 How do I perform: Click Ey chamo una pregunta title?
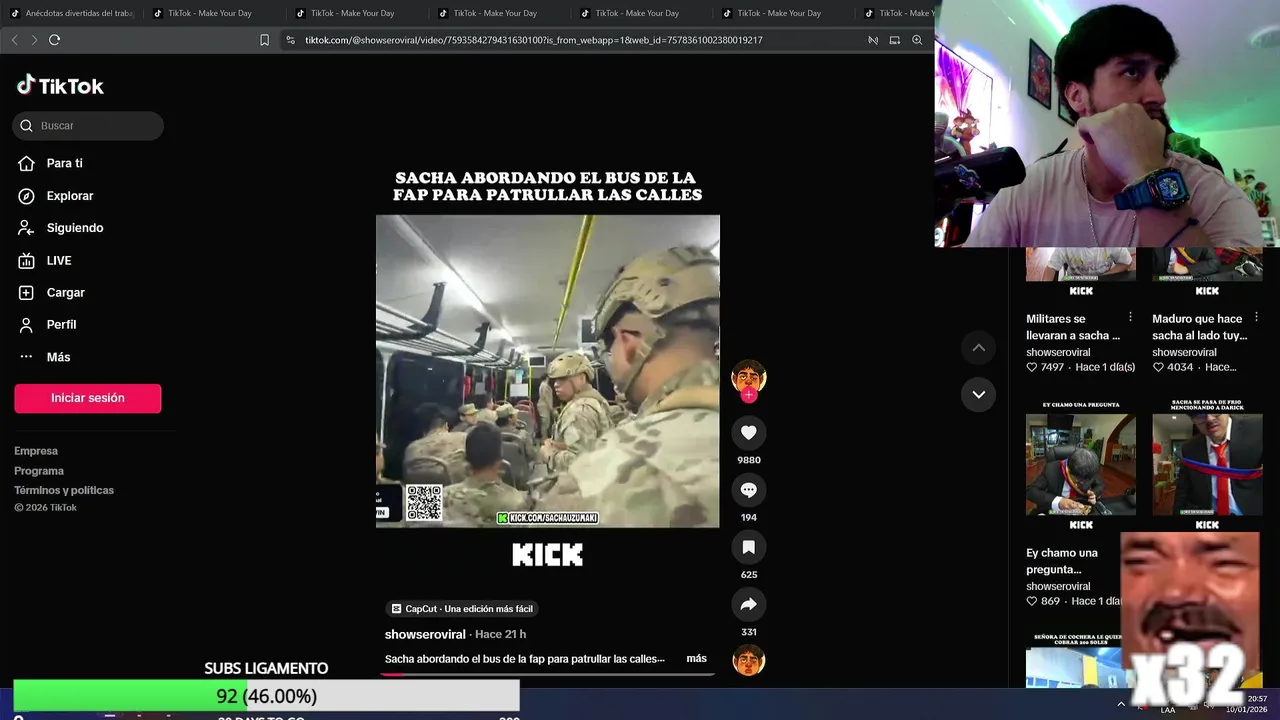pos(1062,560)
